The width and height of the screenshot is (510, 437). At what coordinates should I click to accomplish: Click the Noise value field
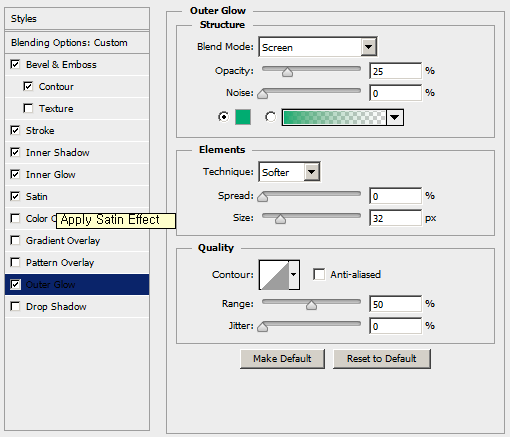(x=395, y=93)
